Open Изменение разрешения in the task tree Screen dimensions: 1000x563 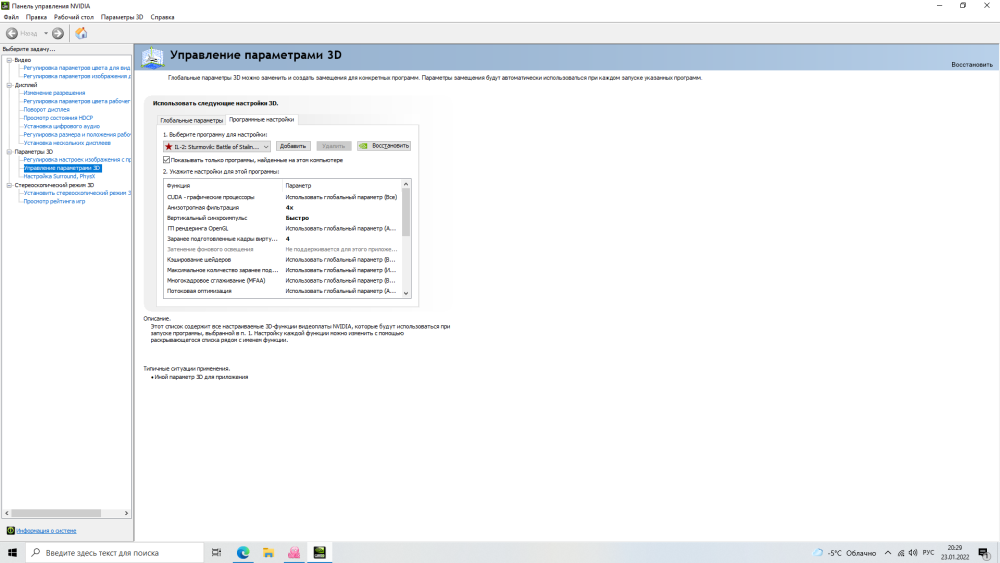coord(54,93)
